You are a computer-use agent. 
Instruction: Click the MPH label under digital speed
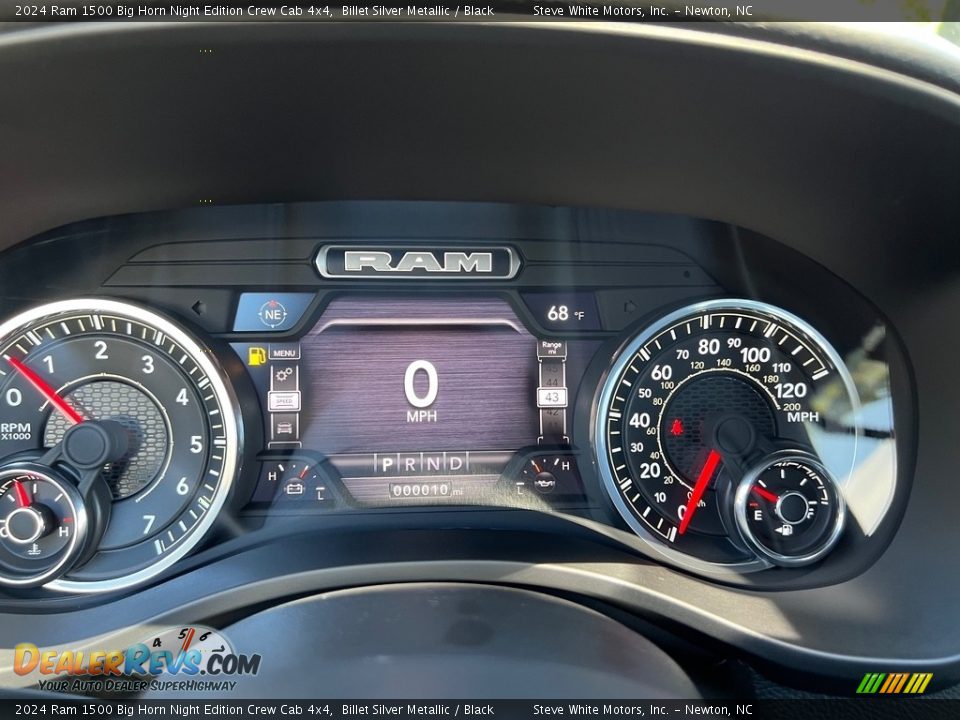421,416
